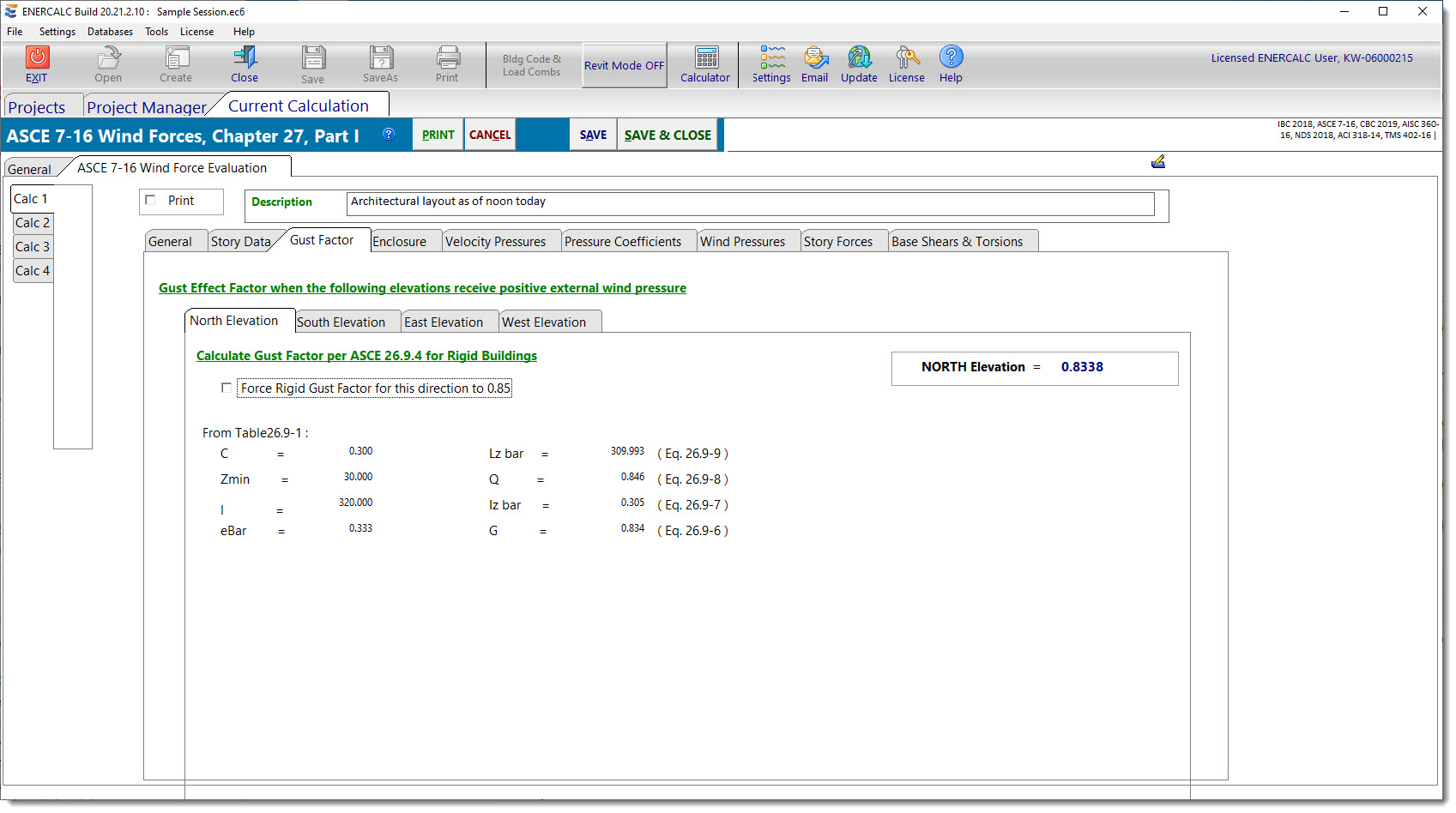The width and height of the screenshot is (1456, 813).
Task: Click the CANCEL button
Action: [490, 135]
